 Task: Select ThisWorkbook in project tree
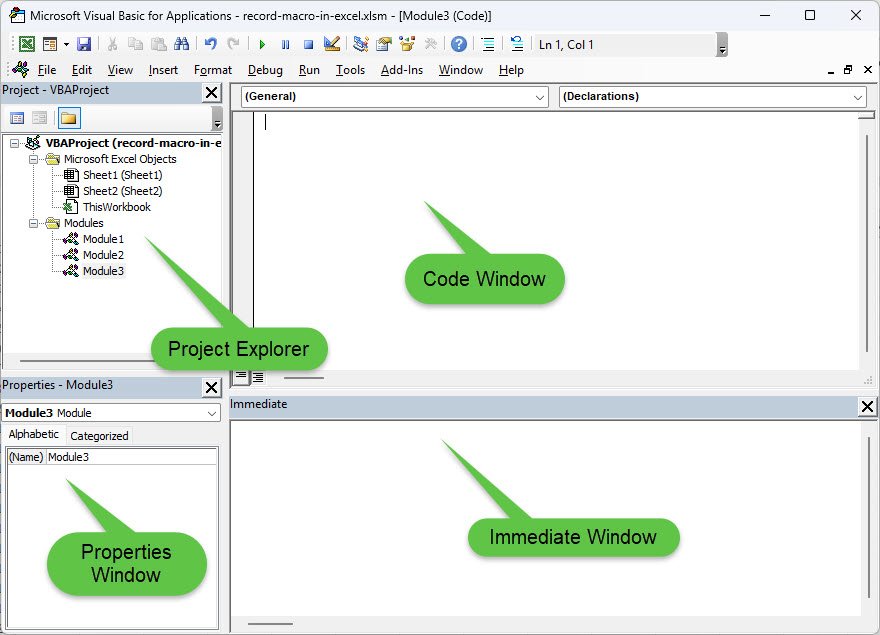click(117, 207)
